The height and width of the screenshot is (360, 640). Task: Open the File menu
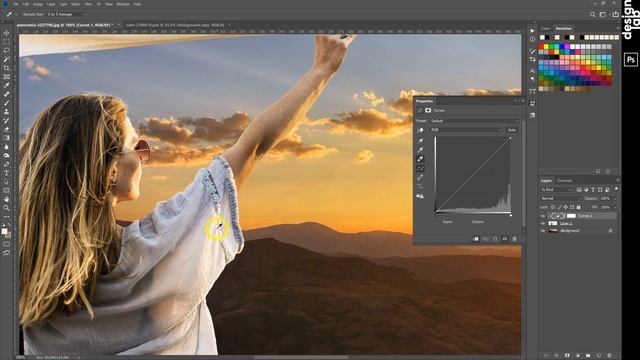tap(16, 4)
